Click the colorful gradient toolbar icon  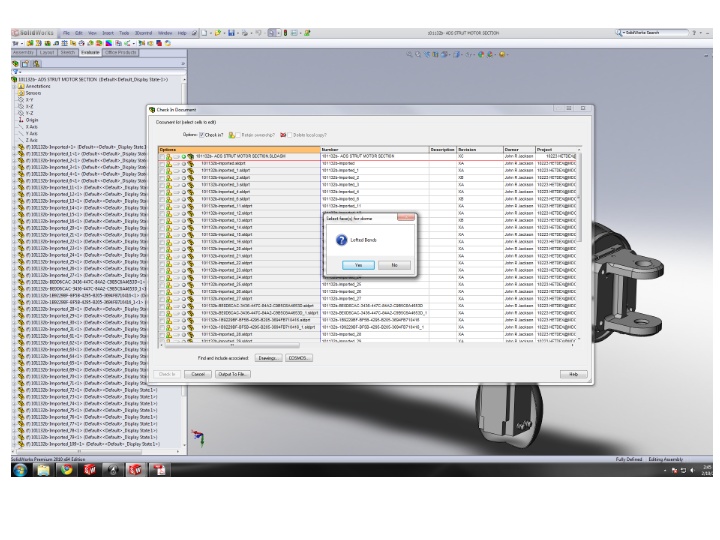click(109, 43)
